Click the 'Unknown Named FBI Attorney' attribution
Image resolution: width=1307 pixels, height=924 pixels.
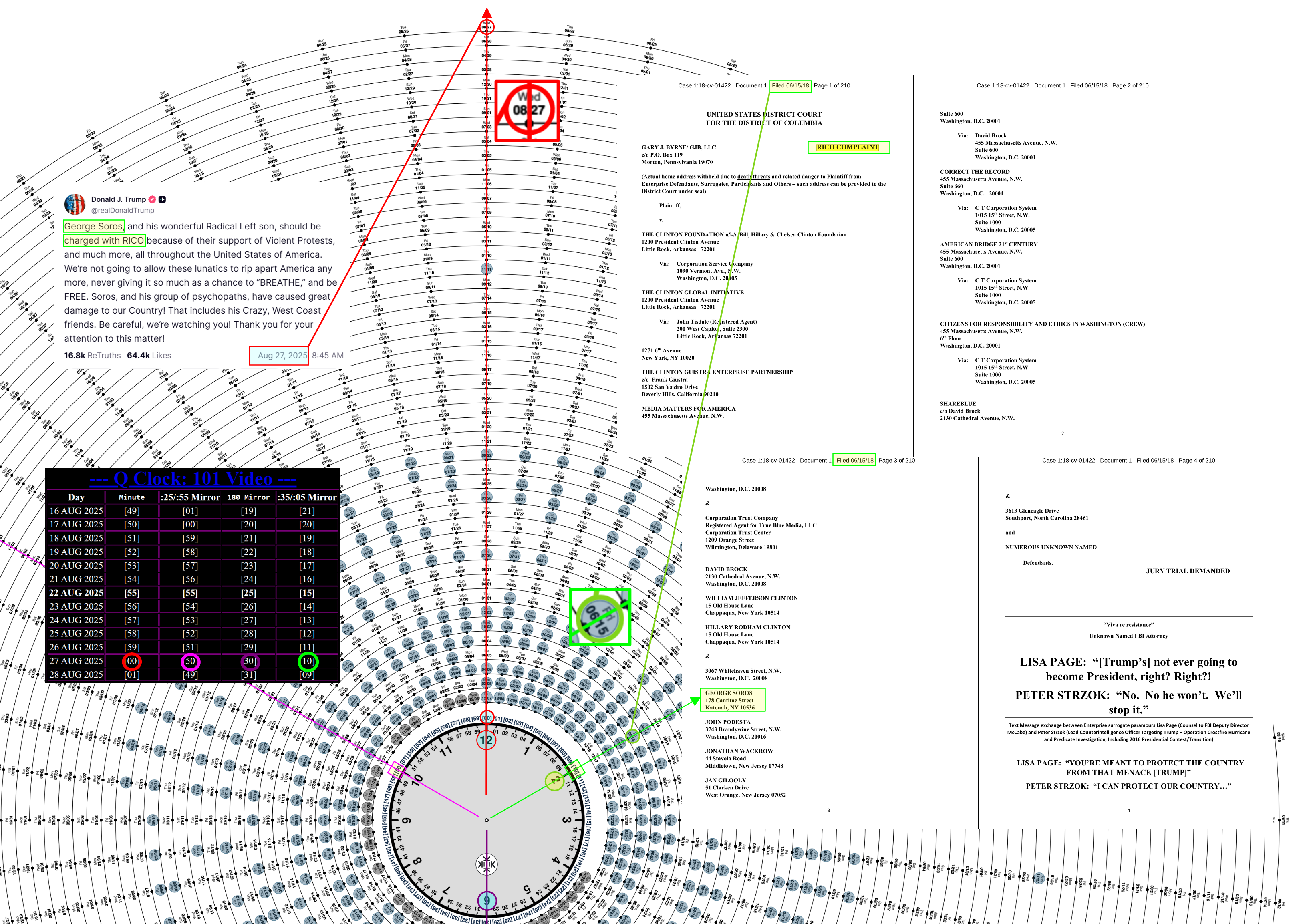(1129, 636)
